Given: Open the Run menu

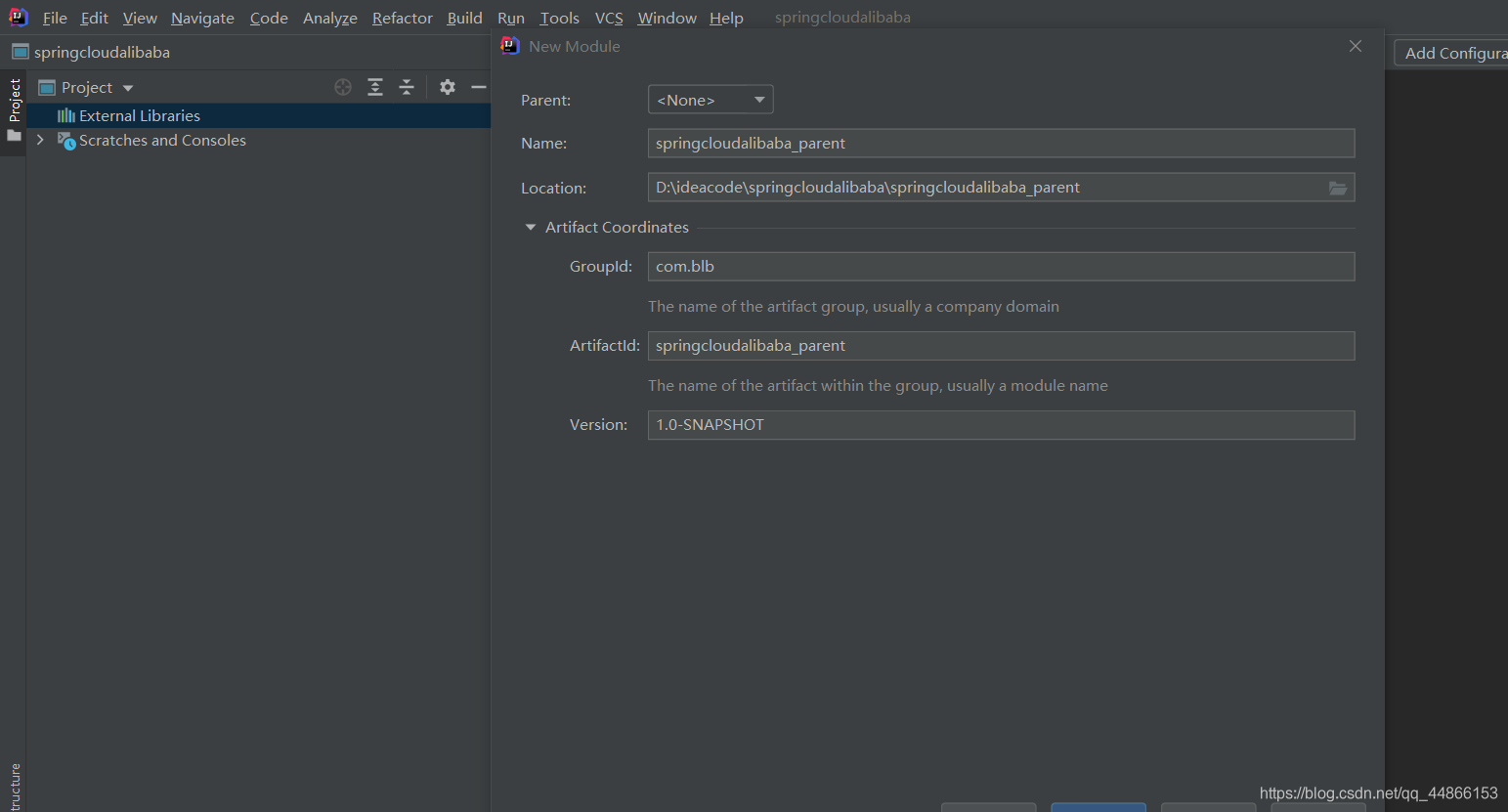Looking at the screenshot, I should 511,18.
